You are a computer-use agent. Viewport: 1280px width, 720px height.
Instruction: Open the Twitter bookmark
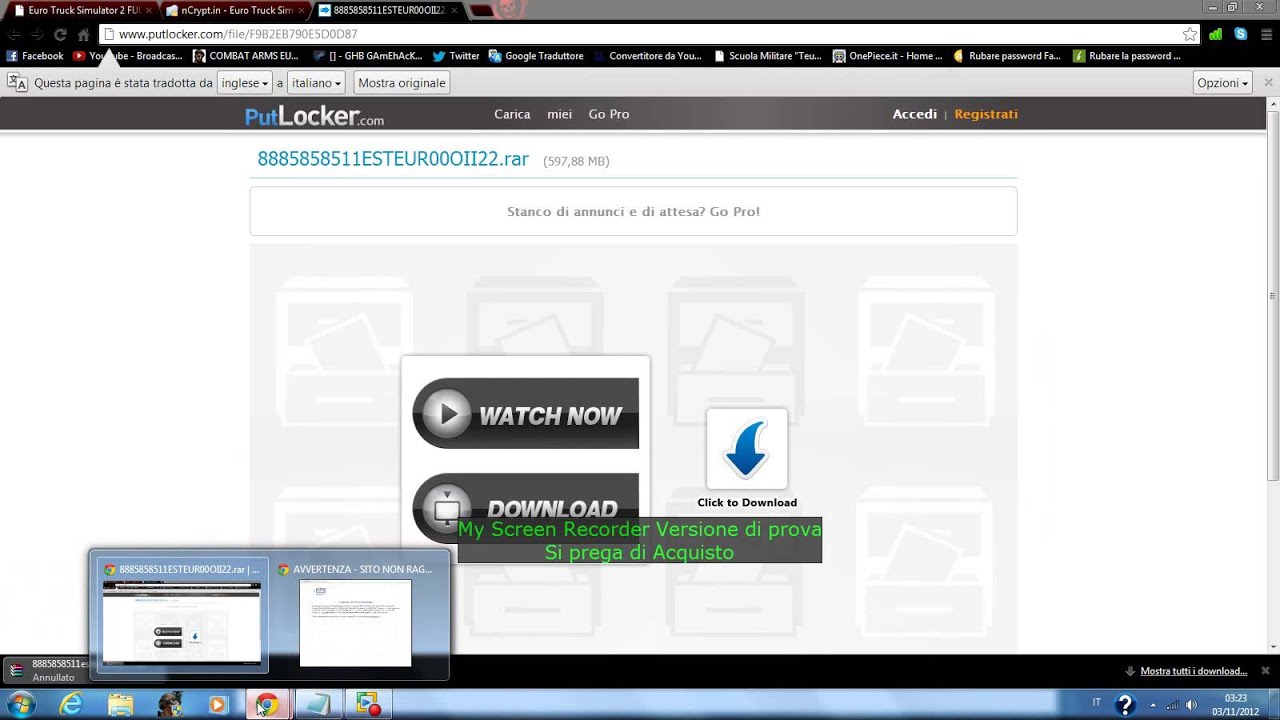click(456, 56)
